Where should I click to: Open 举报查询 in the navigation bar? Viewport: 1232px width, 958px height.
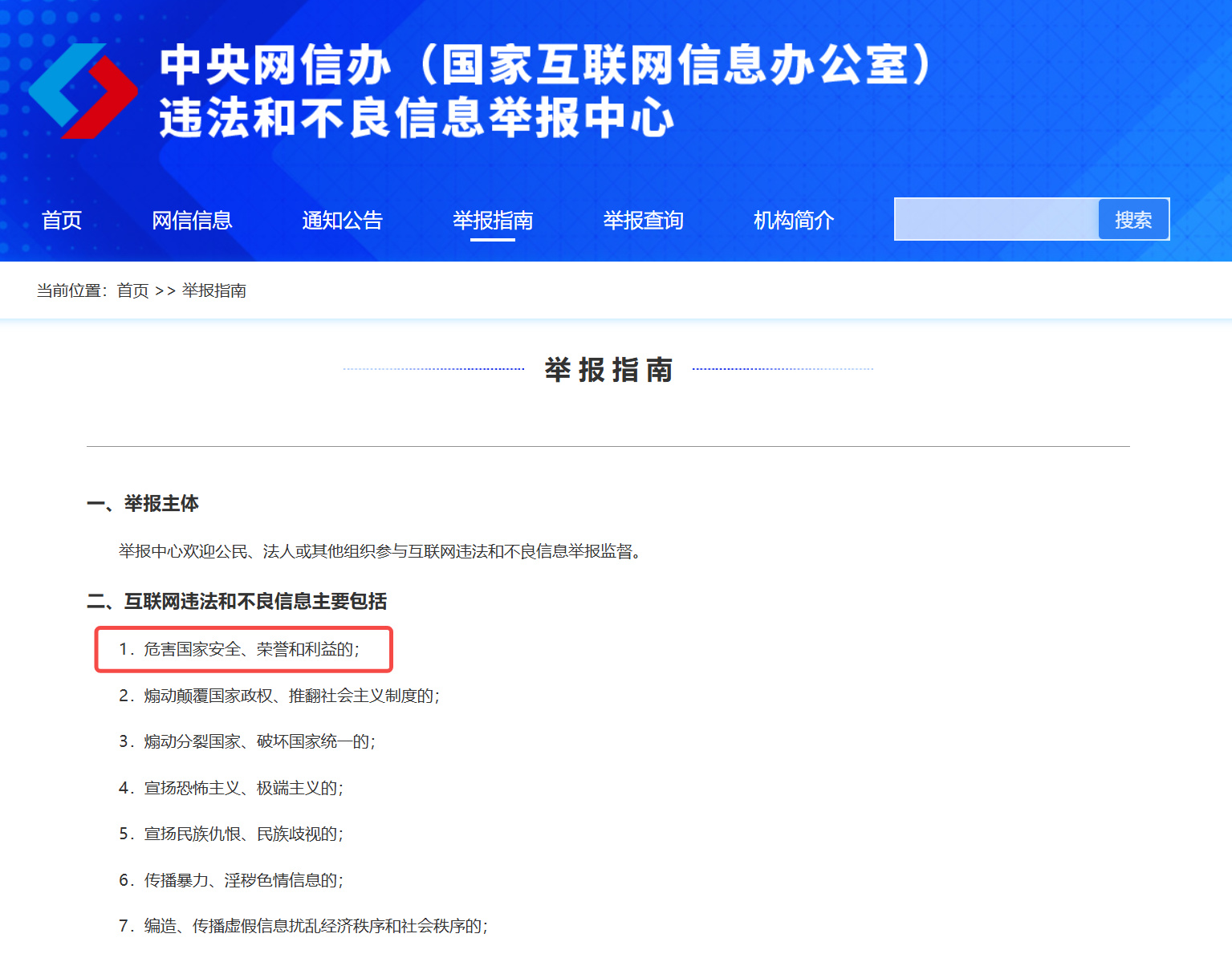coord(644,220)
